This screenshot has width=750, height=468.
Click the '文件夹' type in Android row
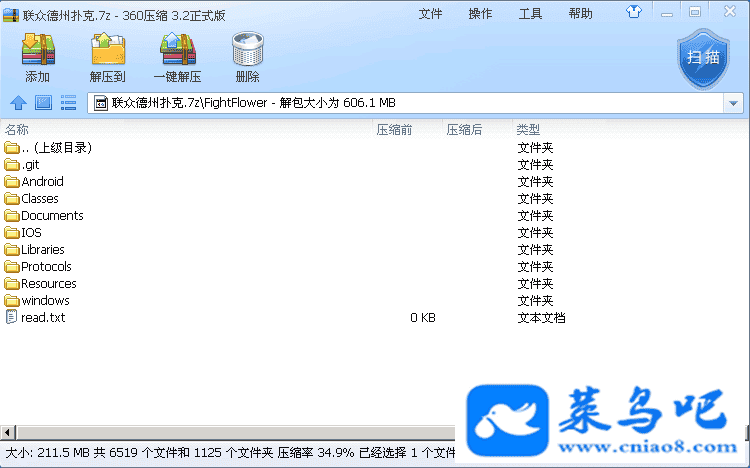click(x=535, y=182)
